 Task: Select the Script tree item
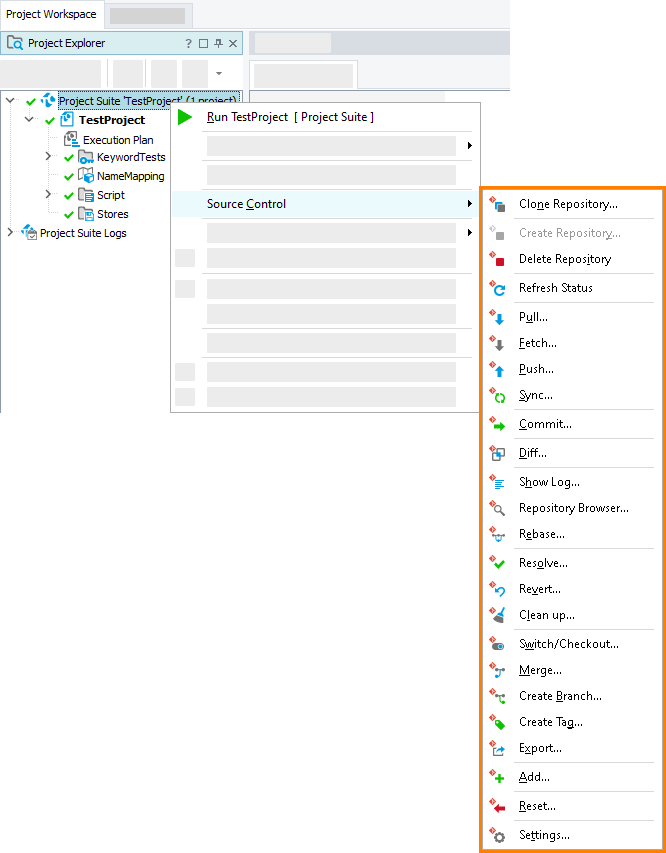tap(111, 195)
